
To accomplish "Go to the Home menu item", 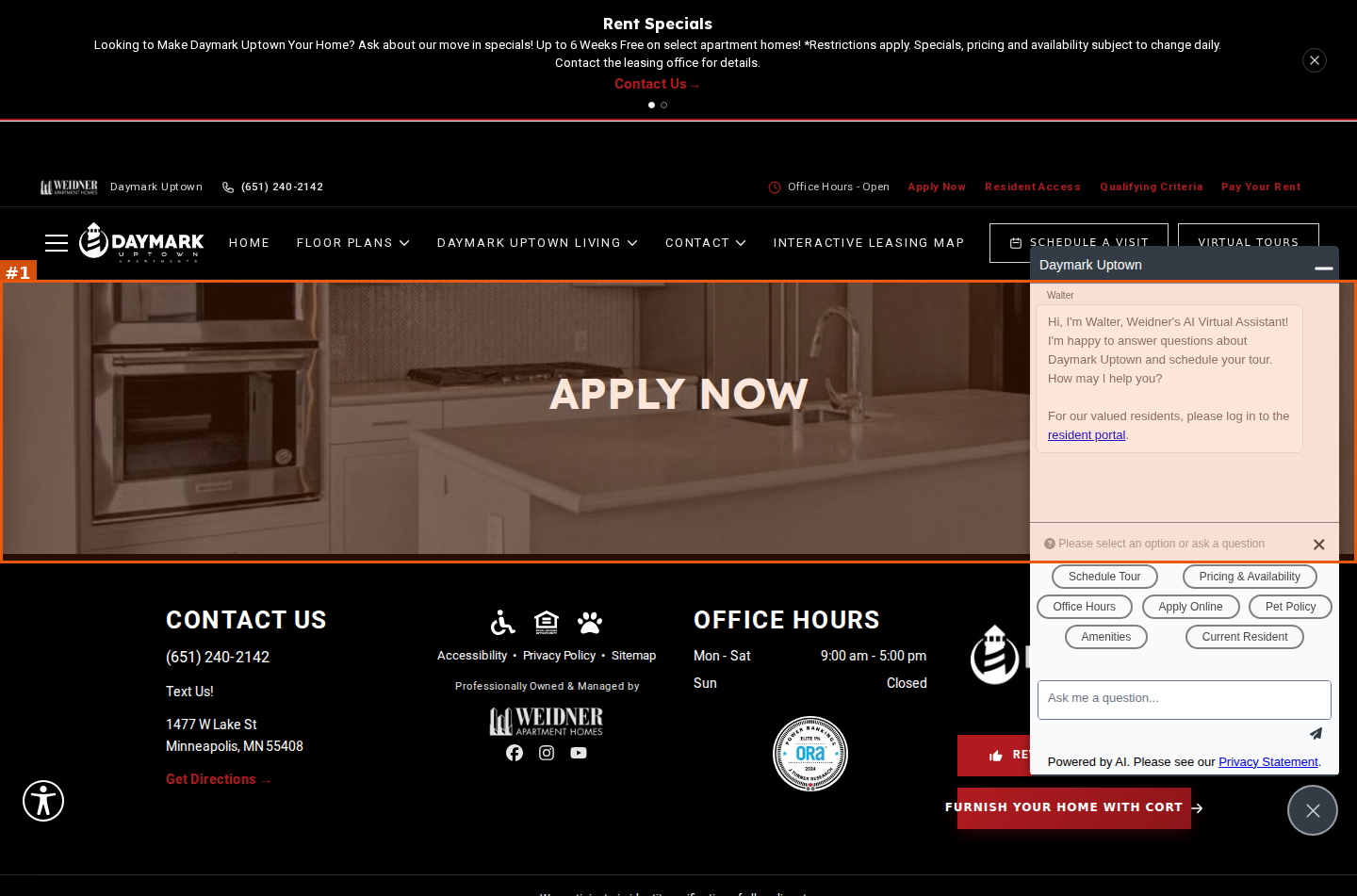I will click(x=250, y=243).
